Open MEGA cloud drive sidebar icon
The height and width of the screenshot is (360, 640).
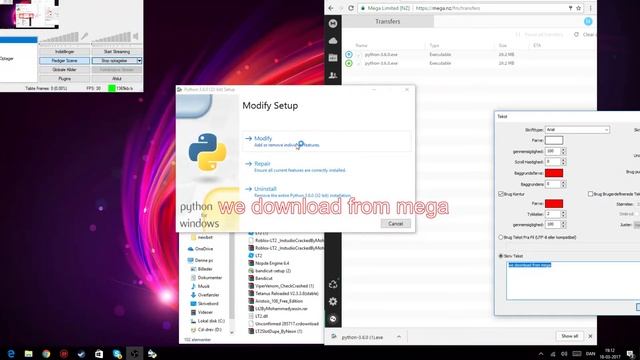(x=333, y=41)
